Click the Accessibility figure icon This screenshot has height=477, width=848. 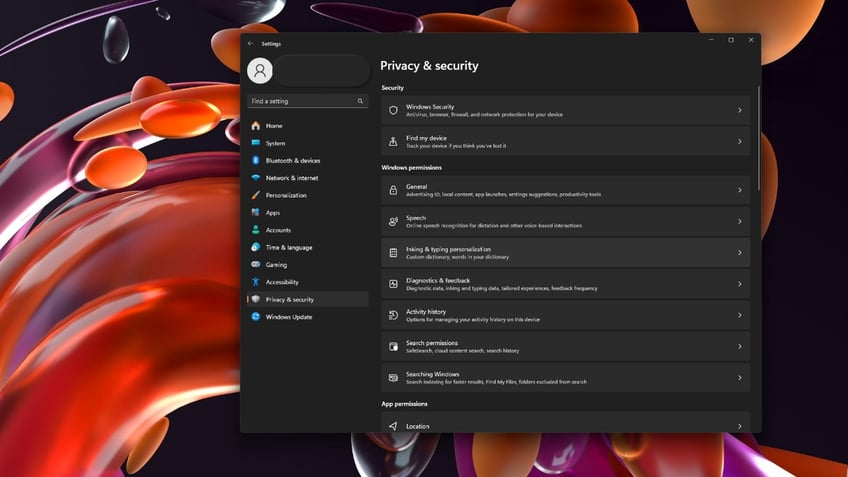click(256, 282)
